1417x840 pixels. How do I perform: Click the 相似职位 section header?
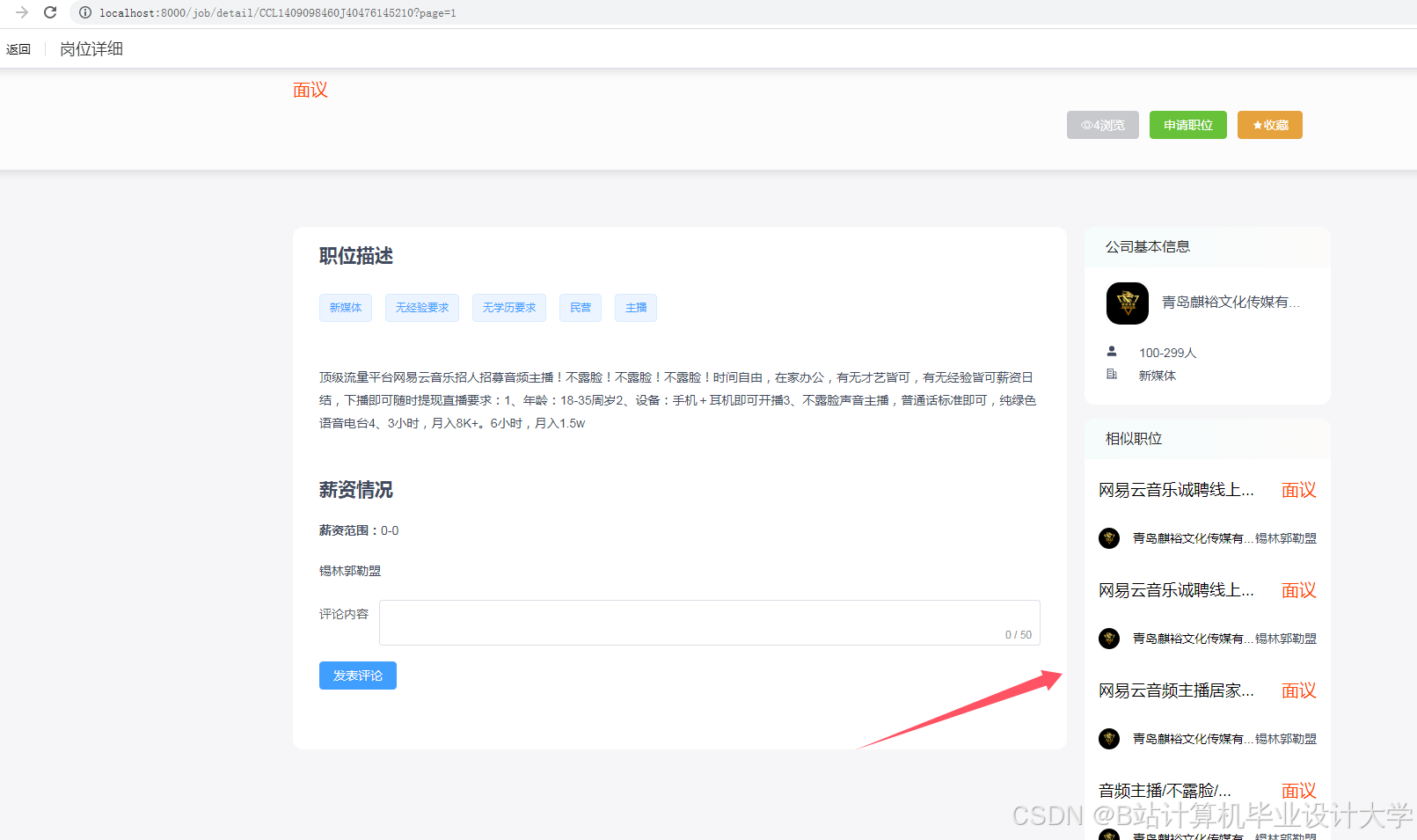(1134, 439)
